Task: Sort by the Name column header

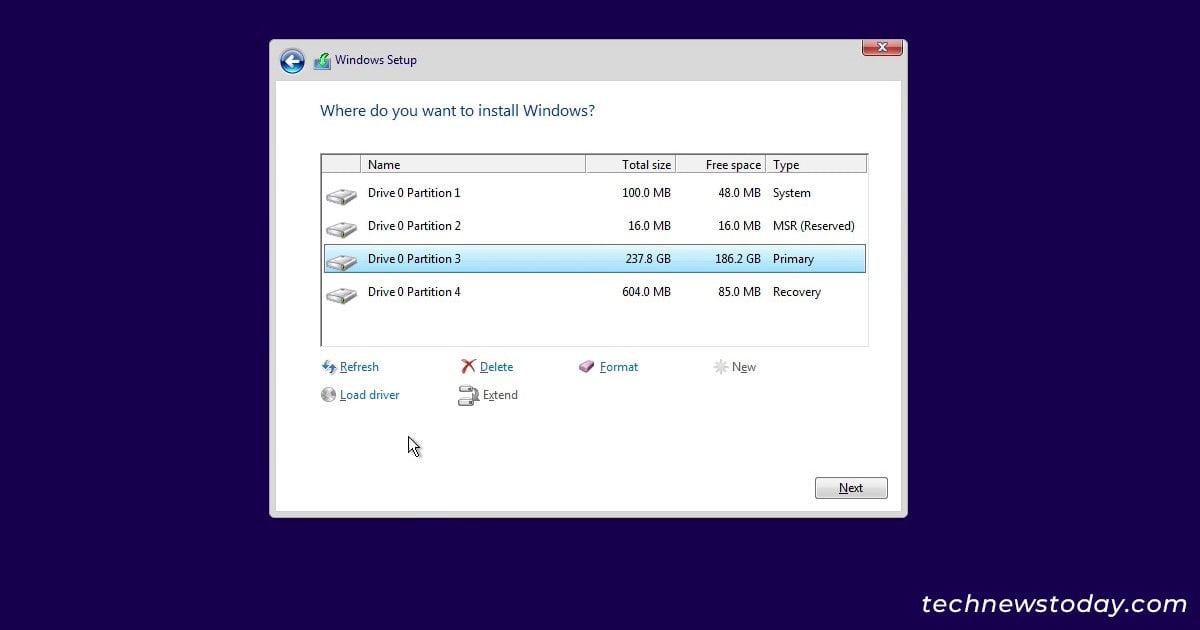Action: tap(472, 165)
